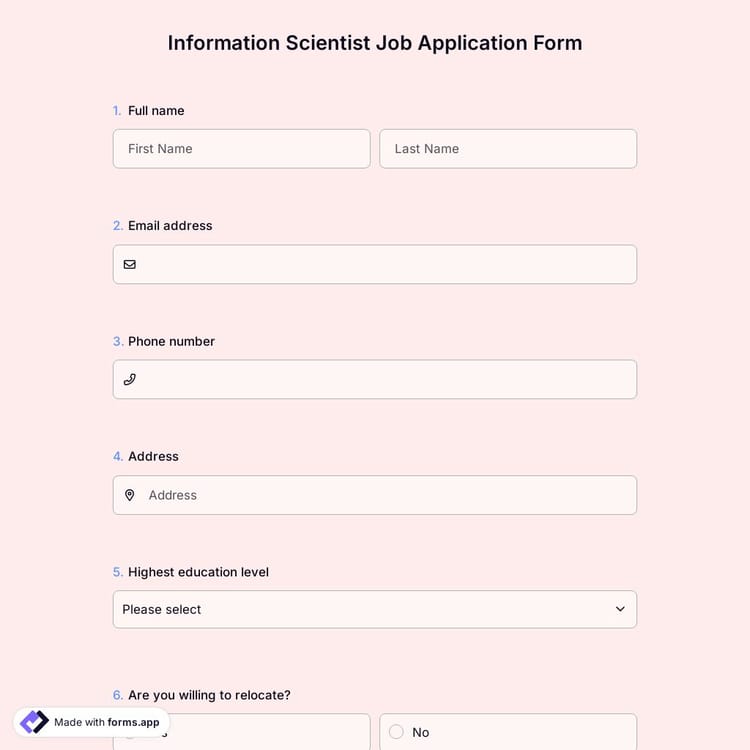Click the "Highest education level" label
Screen dimensions: 750x750
pos(198,572)
